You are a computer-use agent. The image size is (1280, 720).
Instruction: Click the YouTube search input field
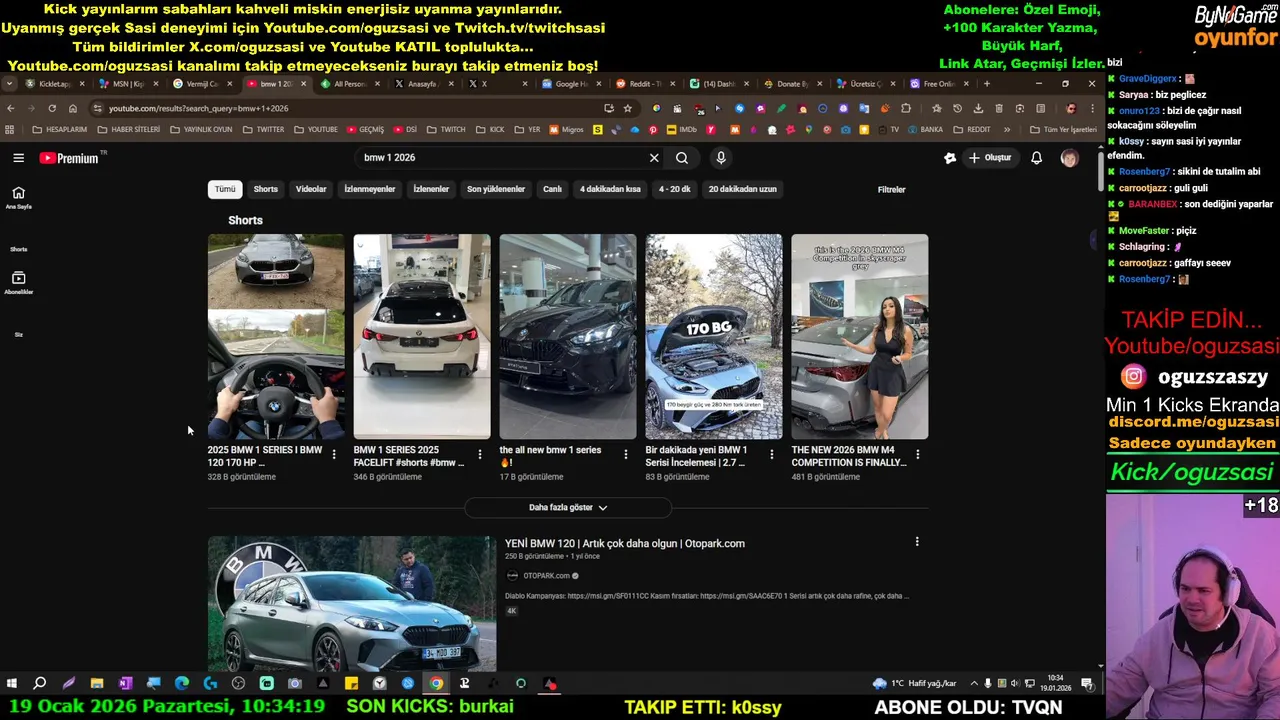505,158
